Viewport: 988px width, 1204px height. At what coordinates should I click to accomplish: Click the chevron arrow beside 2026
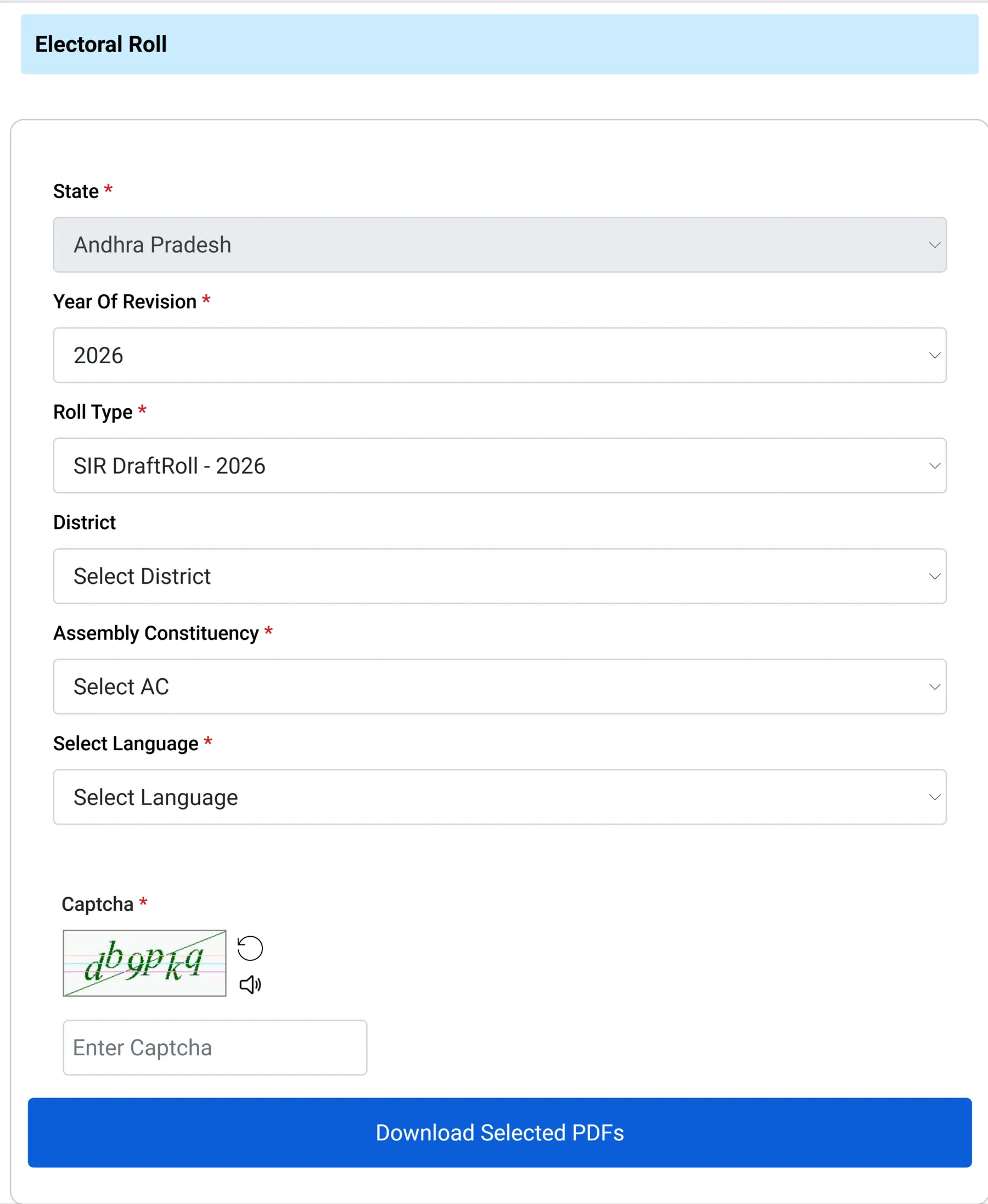[x=935, y=355]
